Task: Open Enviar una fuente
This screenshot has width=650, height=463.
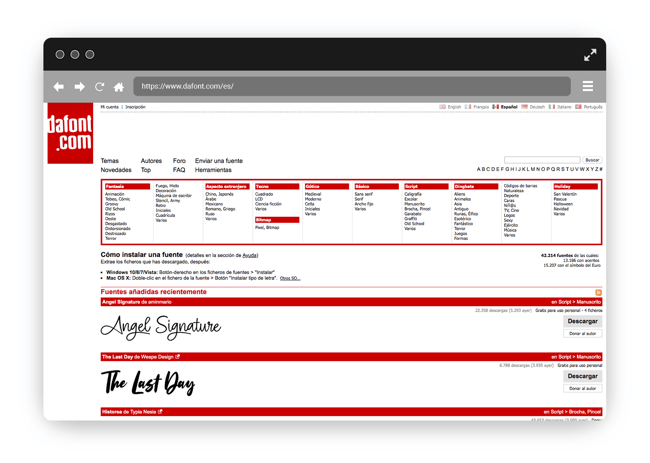Action: point(219,161)
